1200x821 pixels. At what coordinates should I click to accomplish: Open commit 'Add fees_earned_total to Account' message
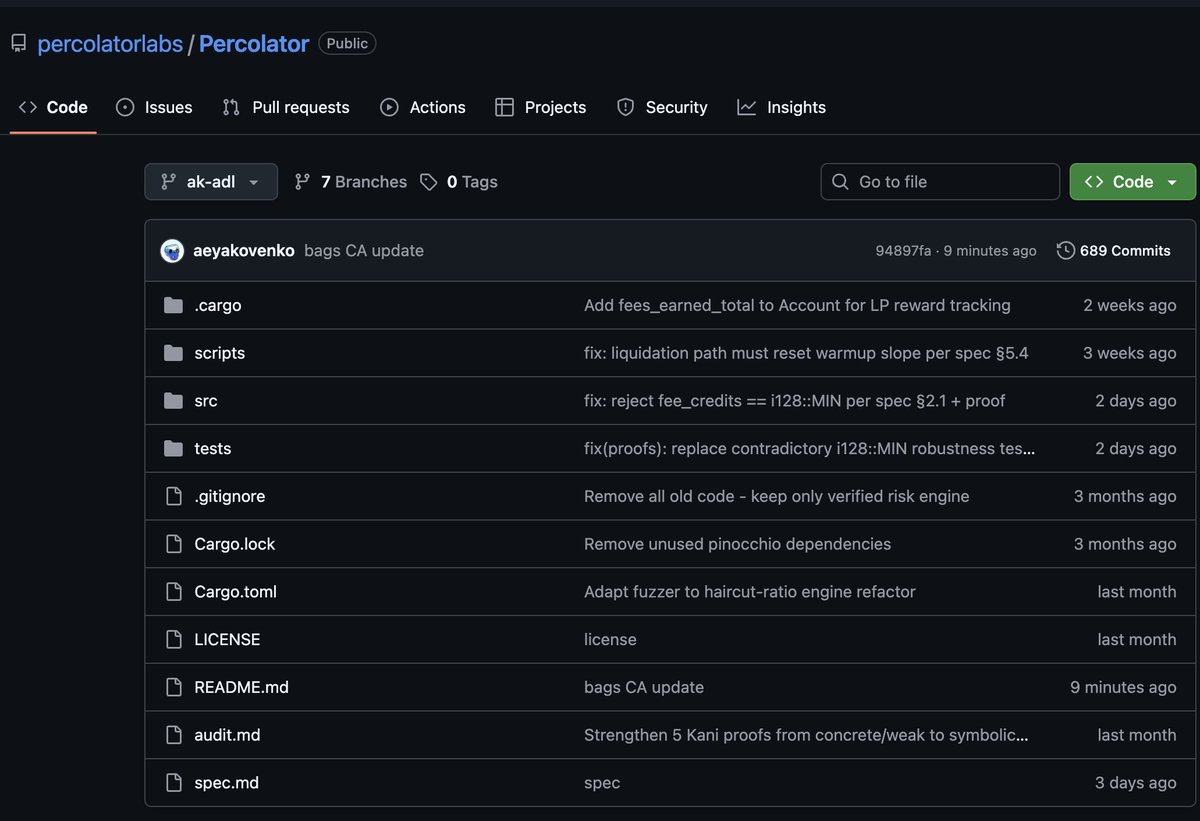797,305
